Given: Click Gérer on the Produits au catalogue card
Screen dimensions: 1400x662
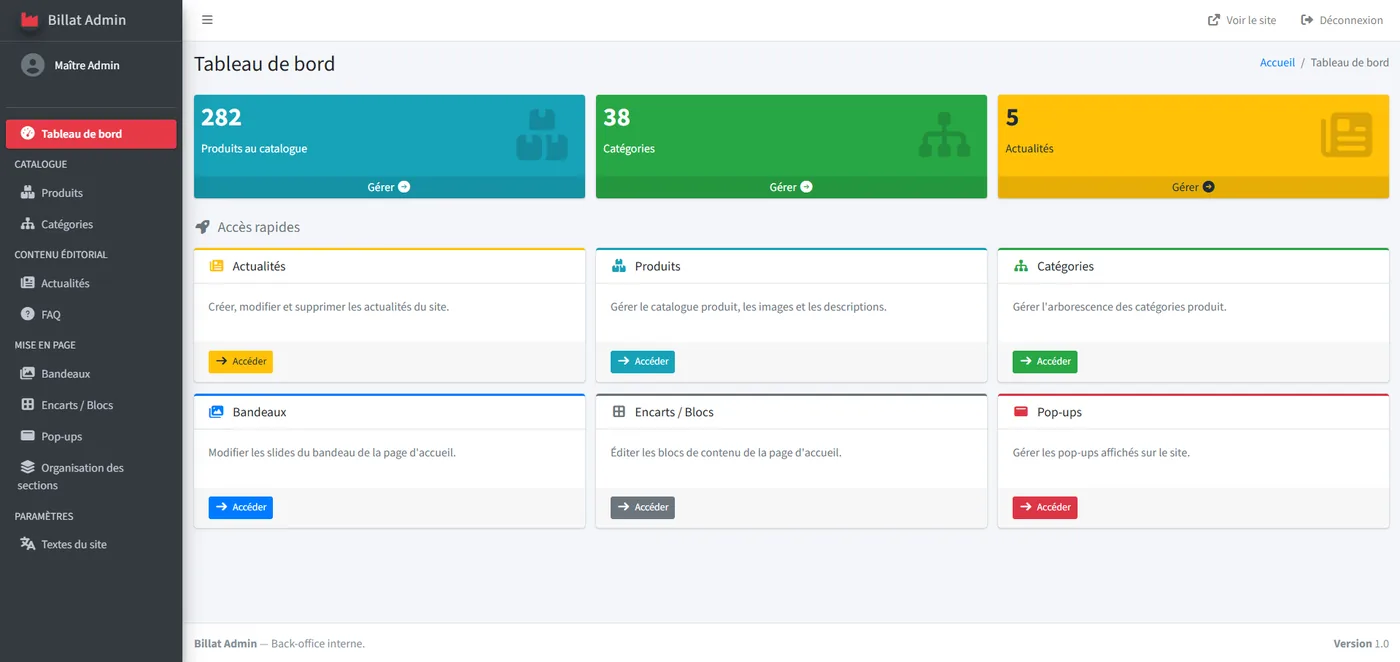Looking at the screenshot, I should click(x=389, y=187).
